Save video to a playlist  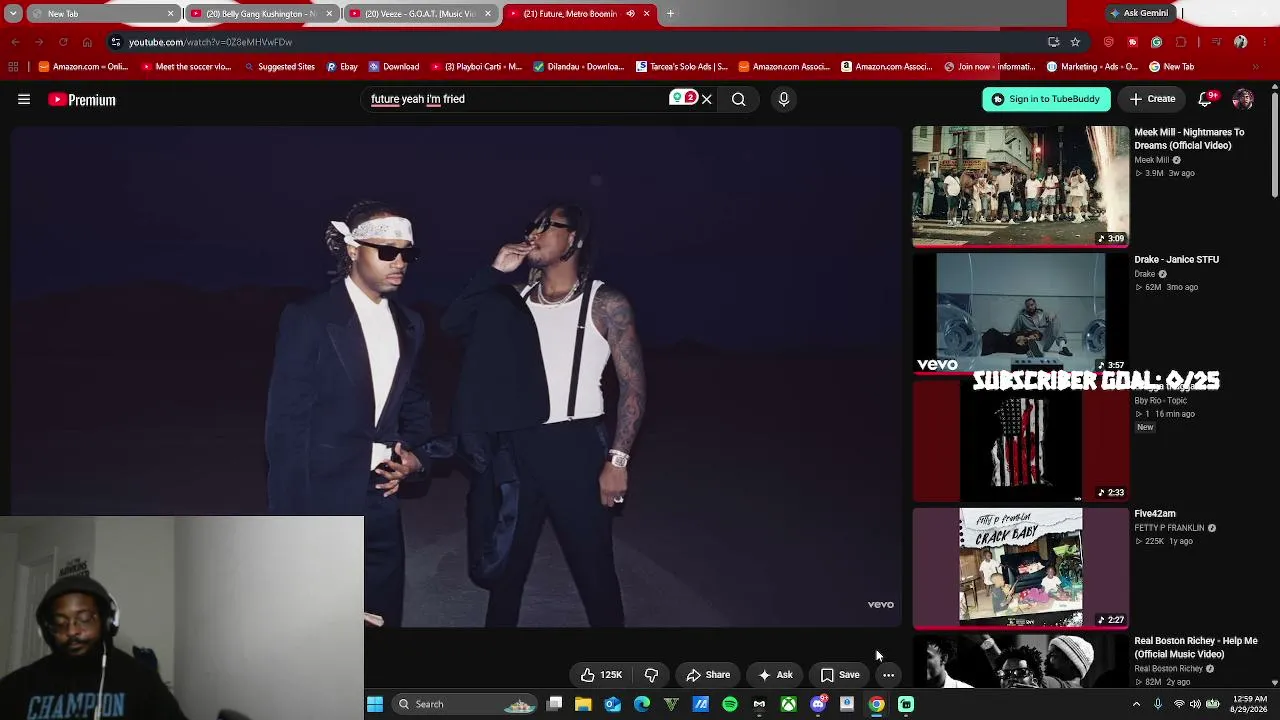click(x=840, y=675)
